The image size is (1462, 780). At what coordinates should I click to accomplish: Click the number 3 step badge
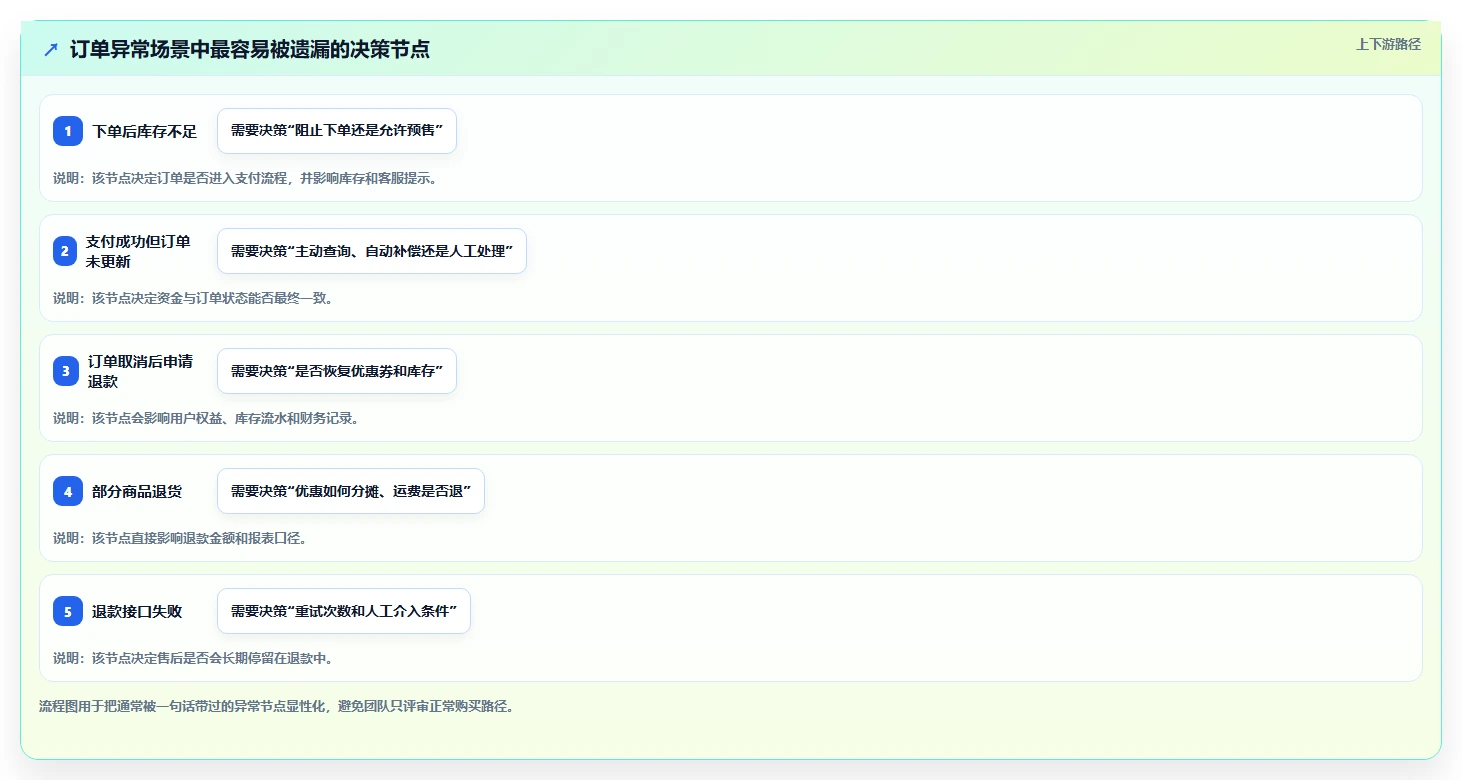click(x=66, y=371)
